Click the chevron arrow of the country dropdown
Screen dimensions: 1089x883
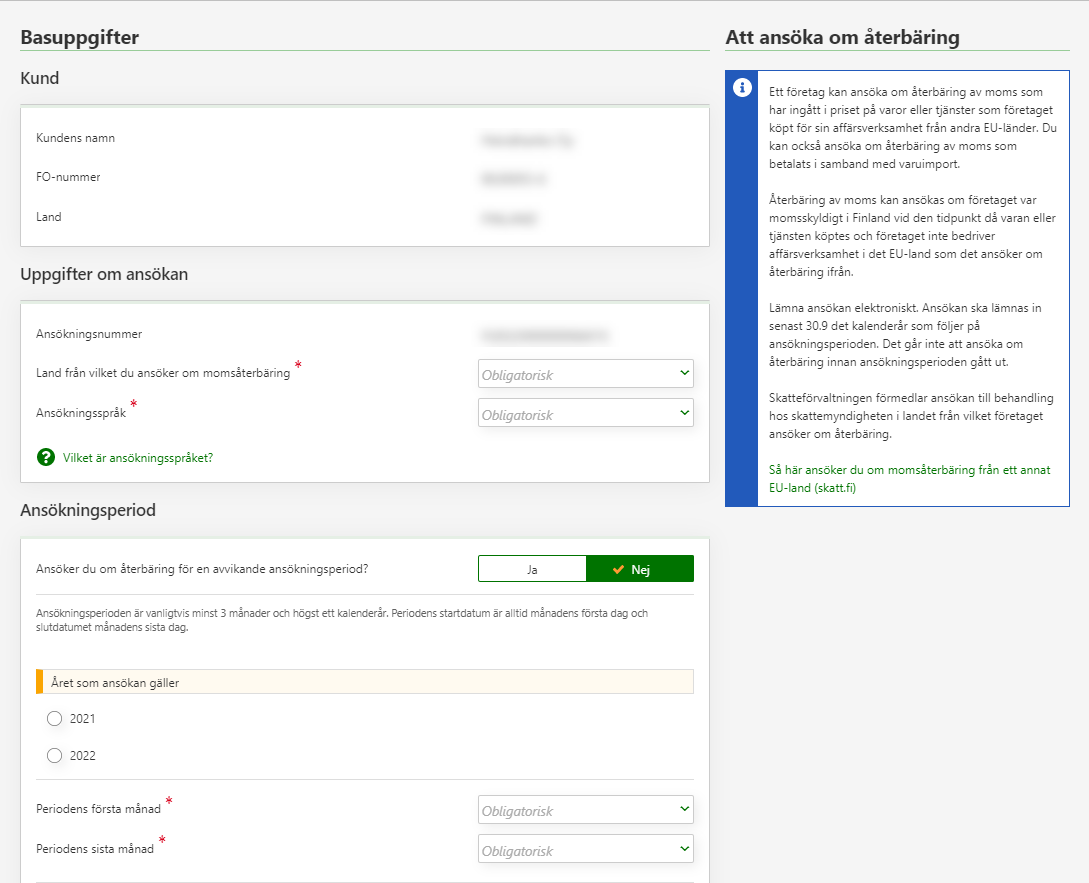click(684, 373)
